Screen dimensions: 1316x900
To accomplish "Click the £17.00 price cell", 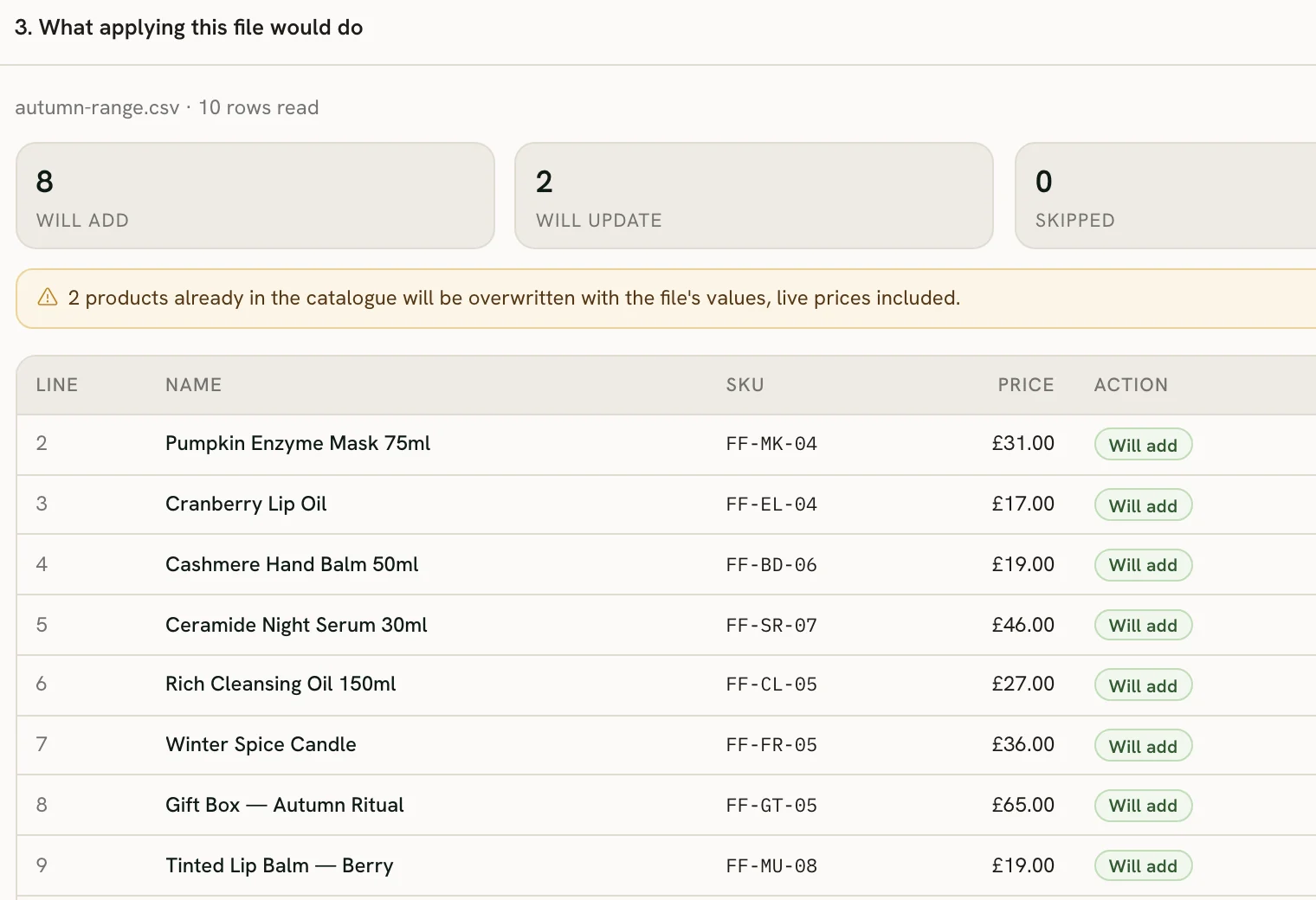I will [1022, 504].
